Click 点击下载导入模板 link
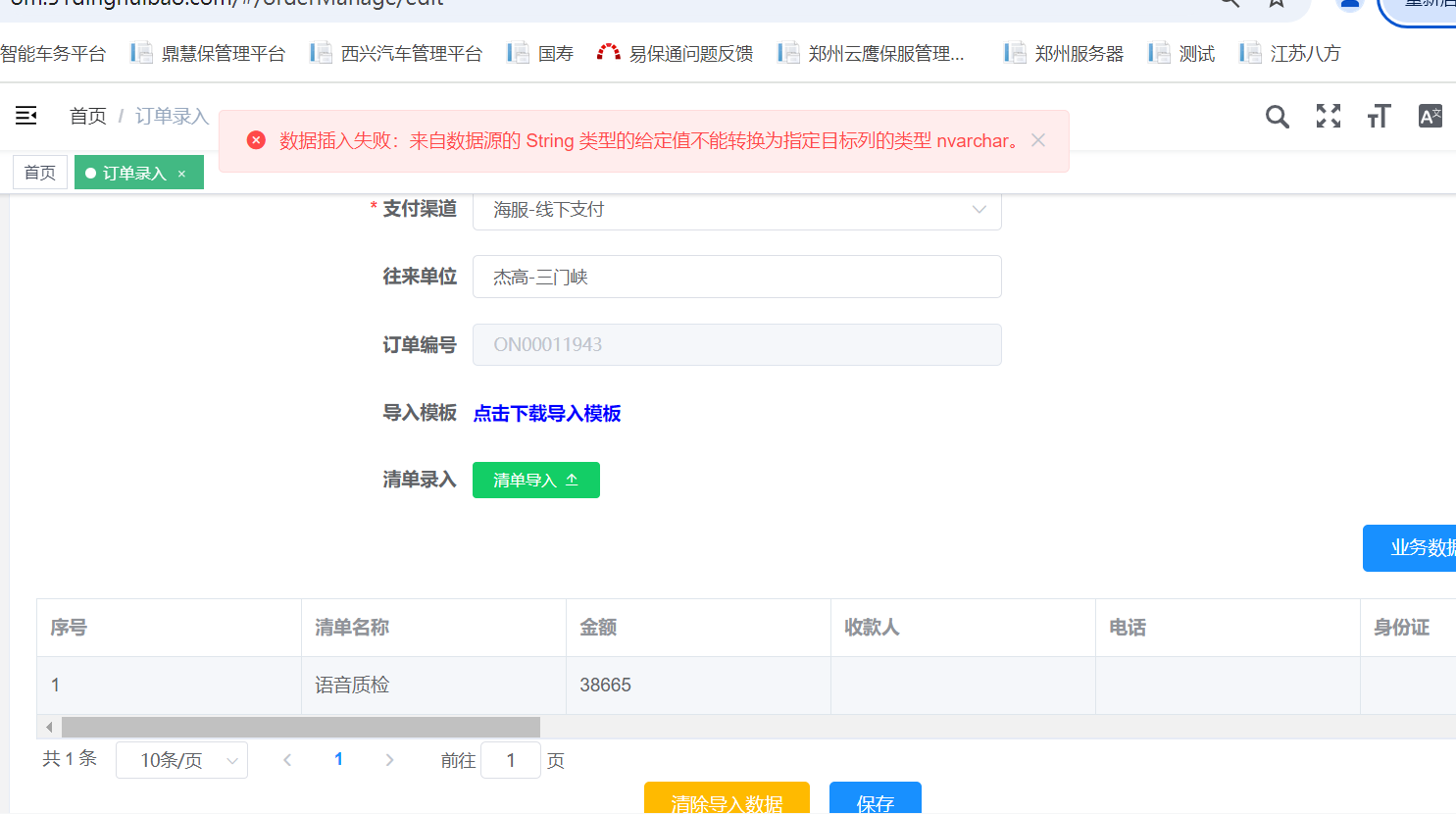 click(x=546, y=414)
